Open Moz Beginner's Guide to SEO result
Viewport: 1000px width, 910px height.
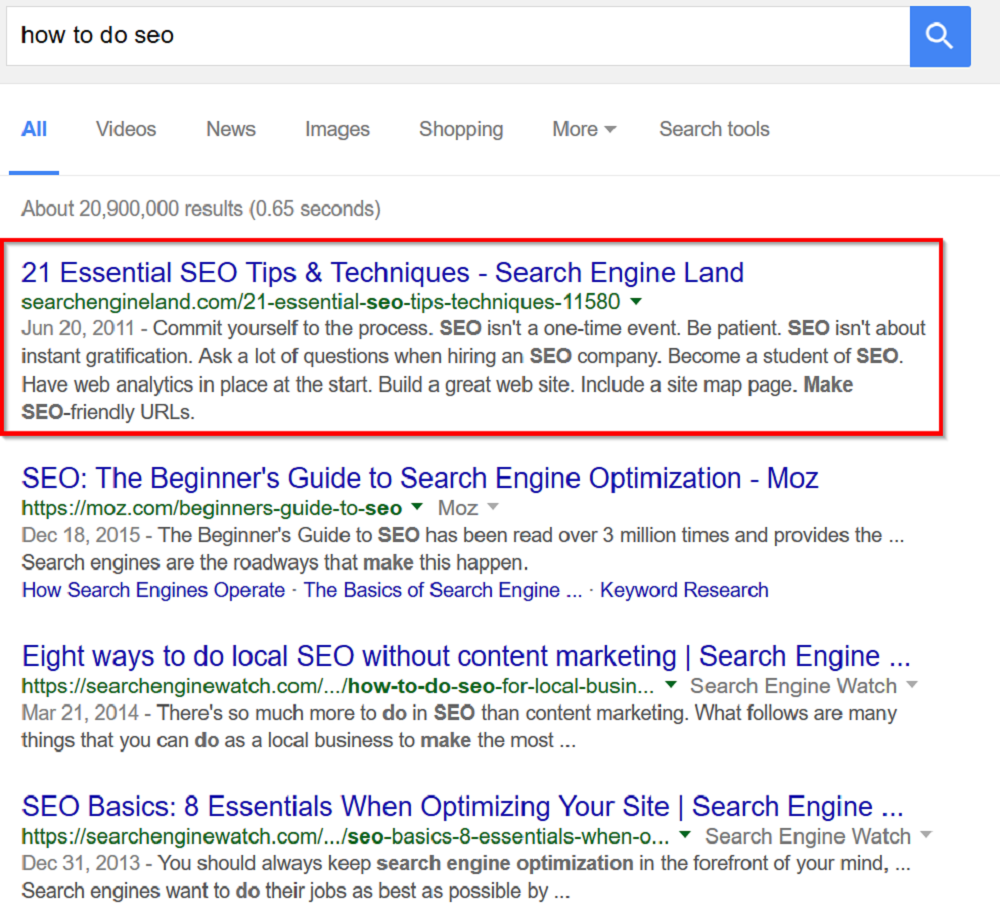[420, 478]
